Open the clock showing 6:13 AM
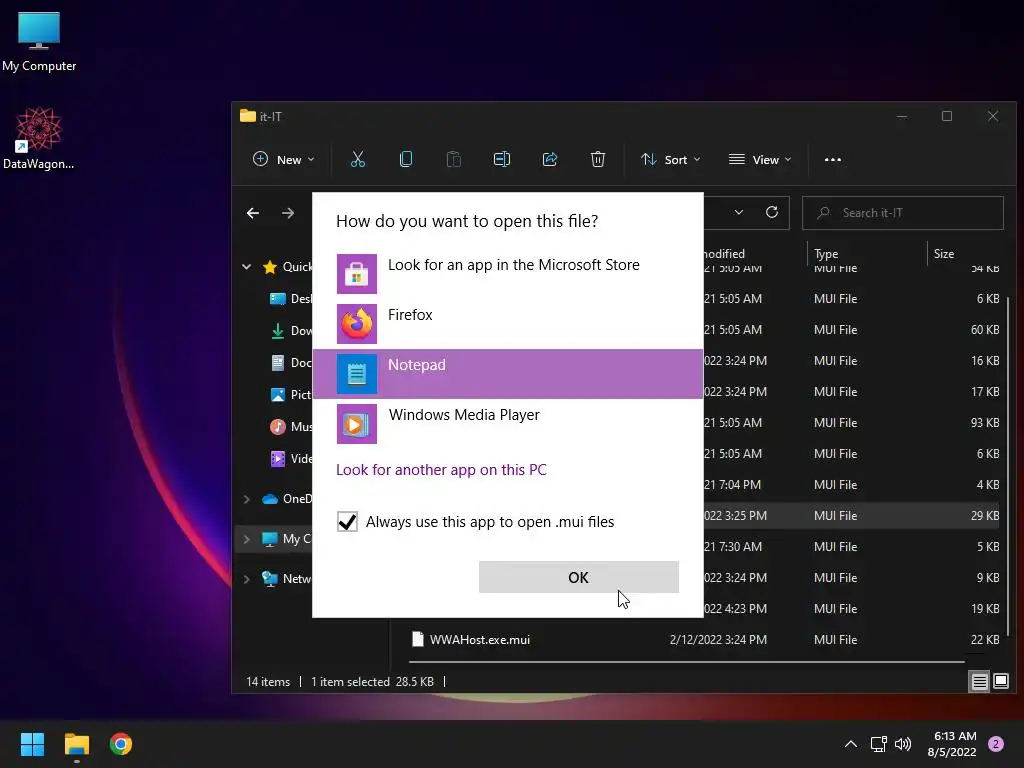 point(952,744)
